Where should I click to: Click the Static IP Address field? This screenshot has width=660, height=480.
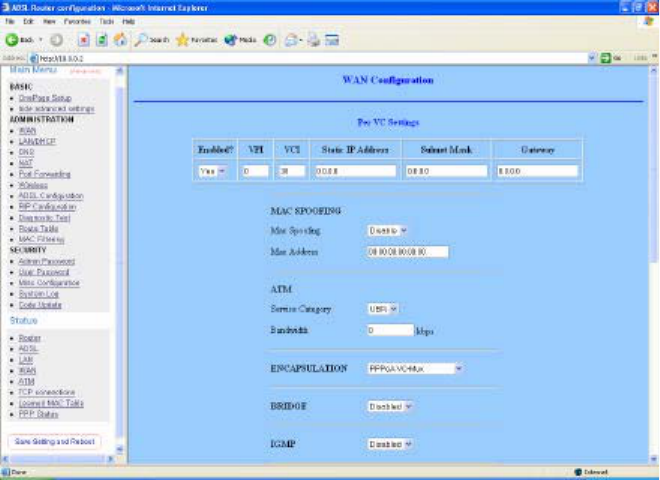(x=355, y=171)
